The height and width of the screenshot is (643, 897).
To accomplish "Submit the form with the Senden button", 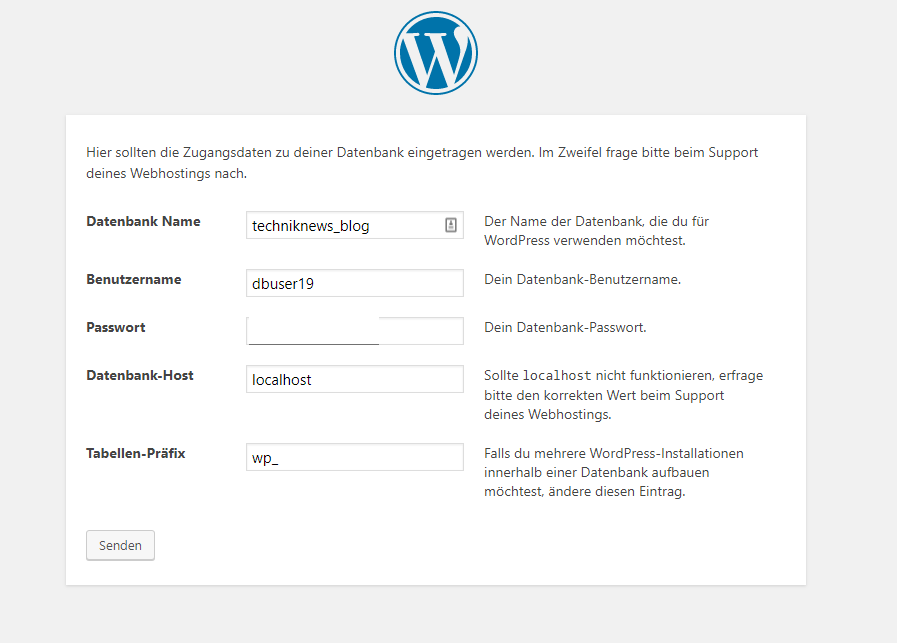I will pyautogui.click(x=121, y=545).
